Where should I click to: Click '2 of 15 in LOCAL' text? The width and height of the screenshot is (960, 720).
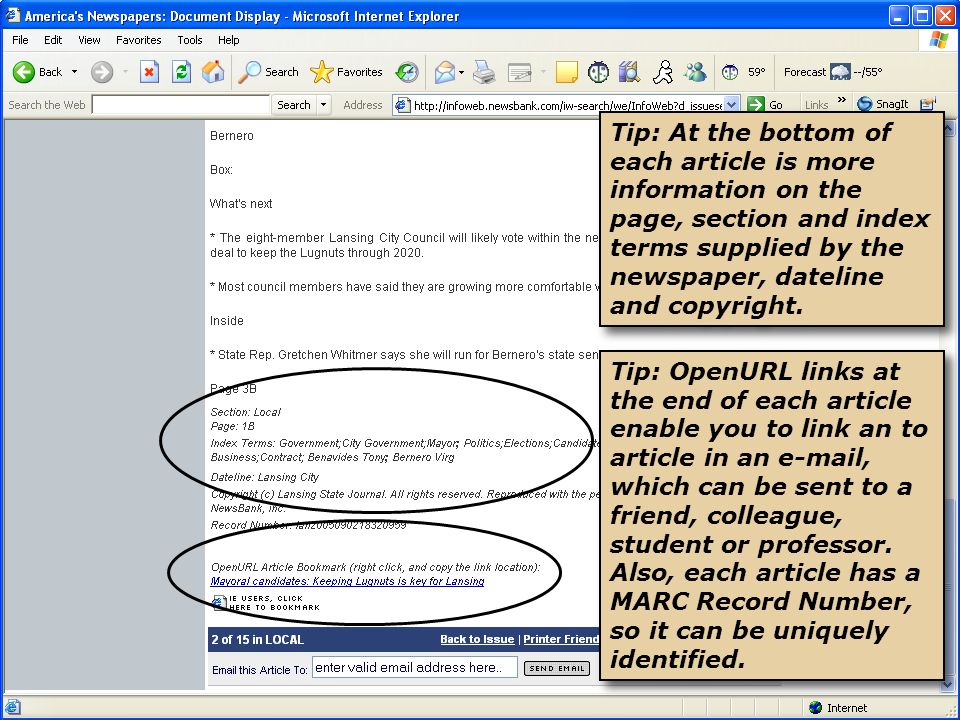pyautogui.click(x=258, y=640)
